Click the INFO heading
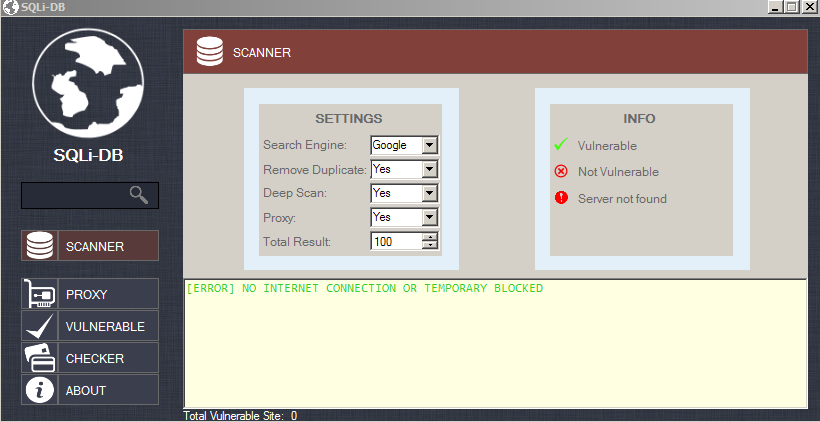 coord(639,118)
